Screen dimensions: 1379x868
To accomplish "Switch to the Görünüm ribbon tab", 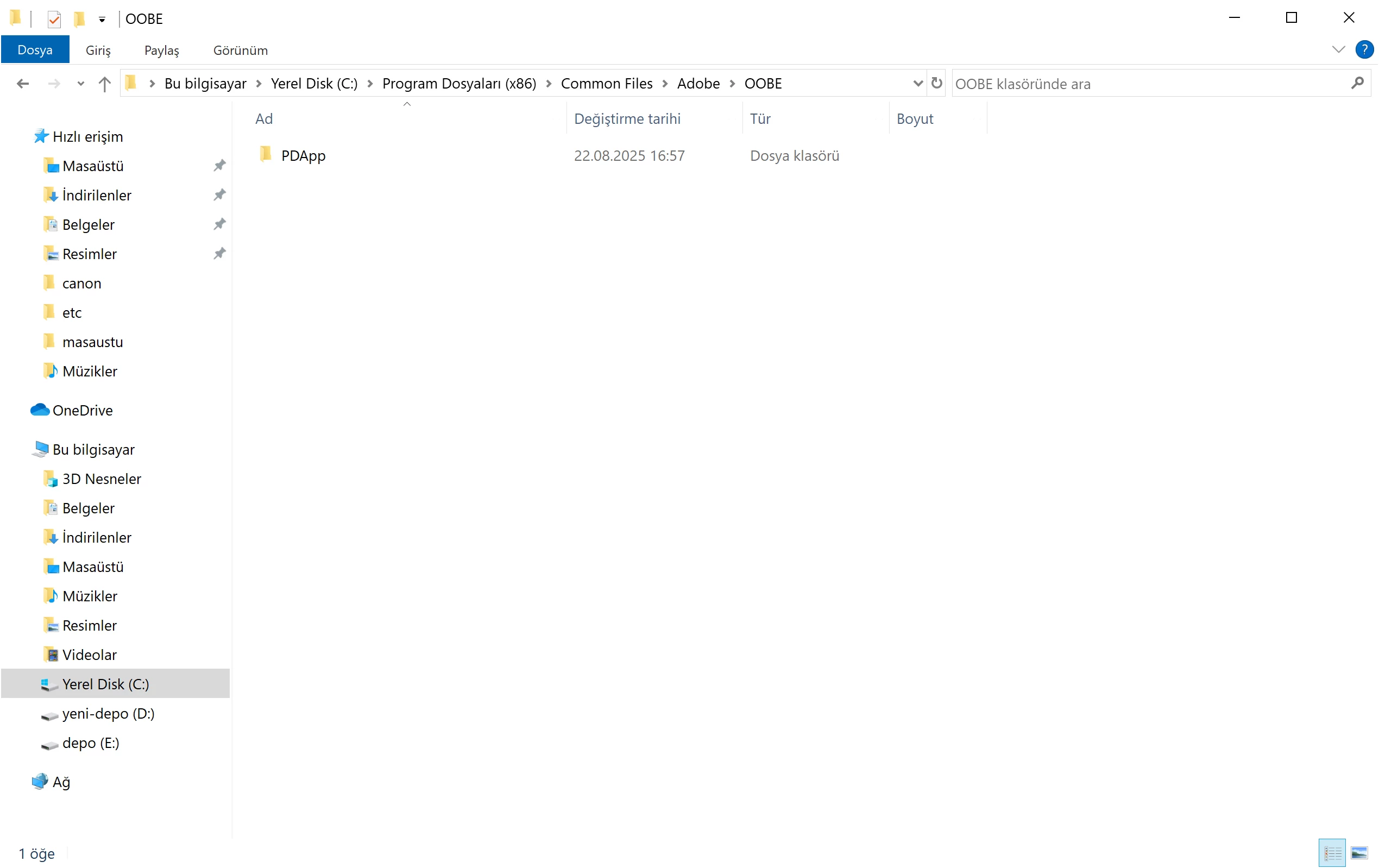I will [x=240, y=50].
